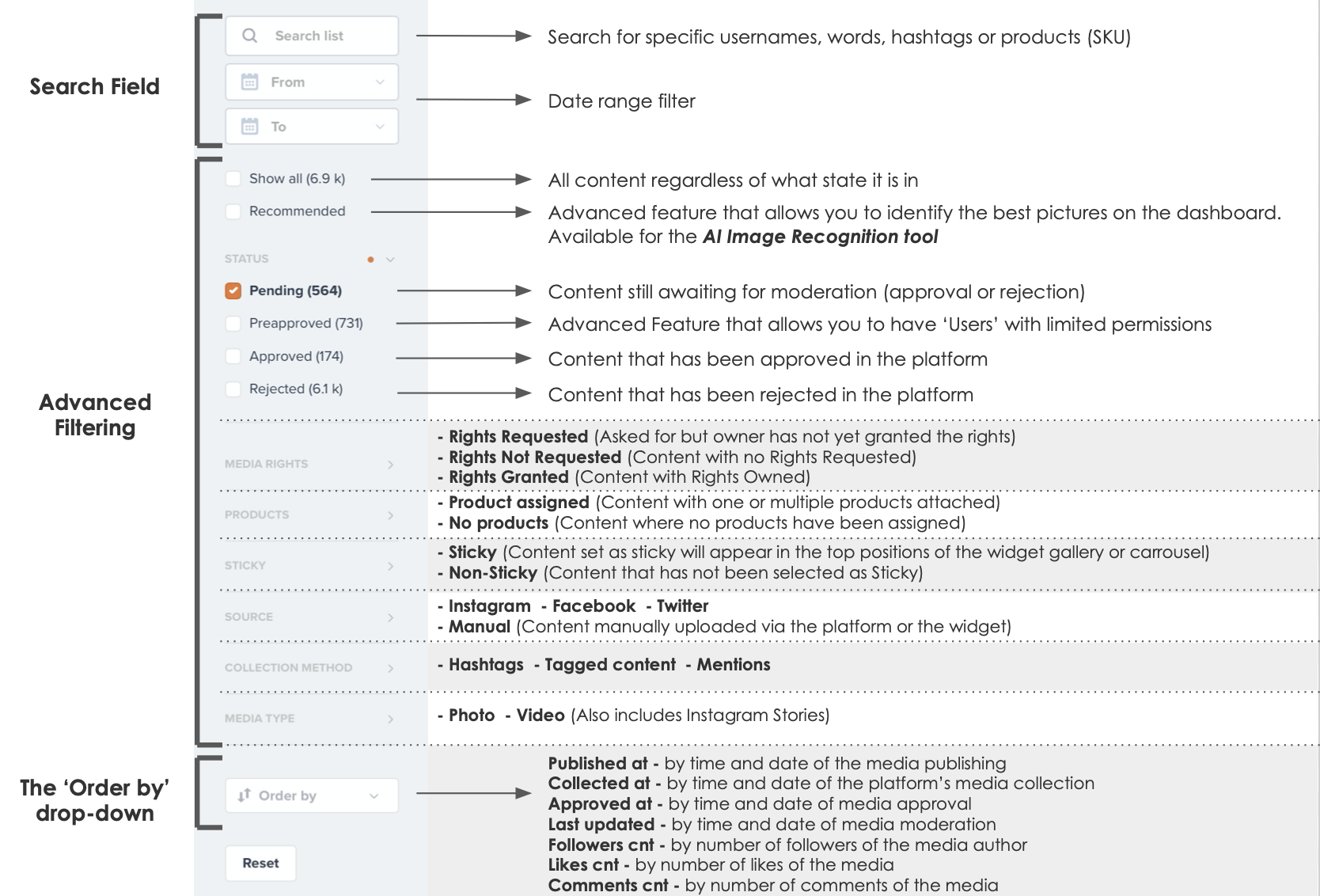
Task: Select the Approved status filter
Action: point(233,356)
